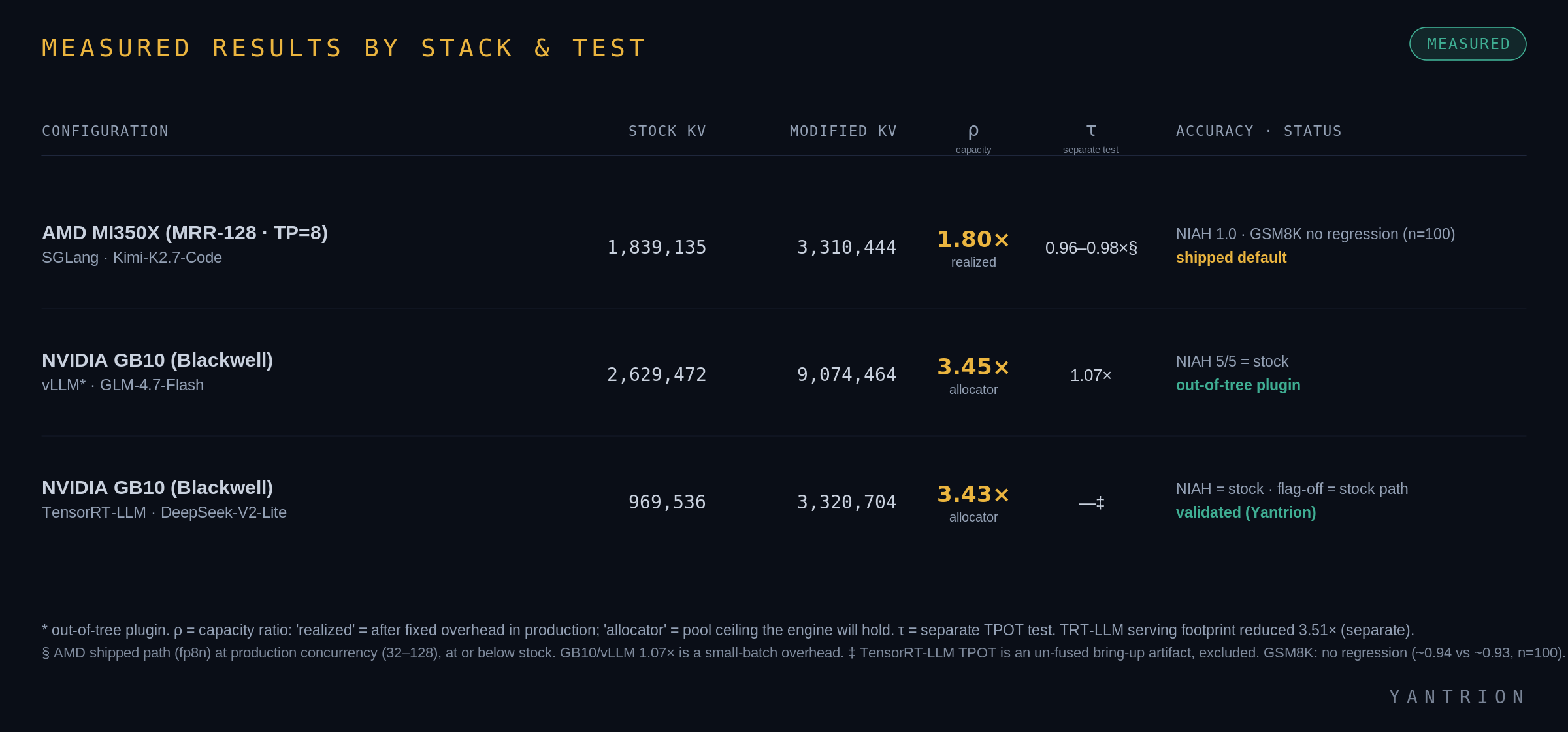The width and height of the screenshot is (1568, 732).
Task: Click the NVIDIA GB10 title above 'TensorRT-LLM'
Action: (157, 488)
